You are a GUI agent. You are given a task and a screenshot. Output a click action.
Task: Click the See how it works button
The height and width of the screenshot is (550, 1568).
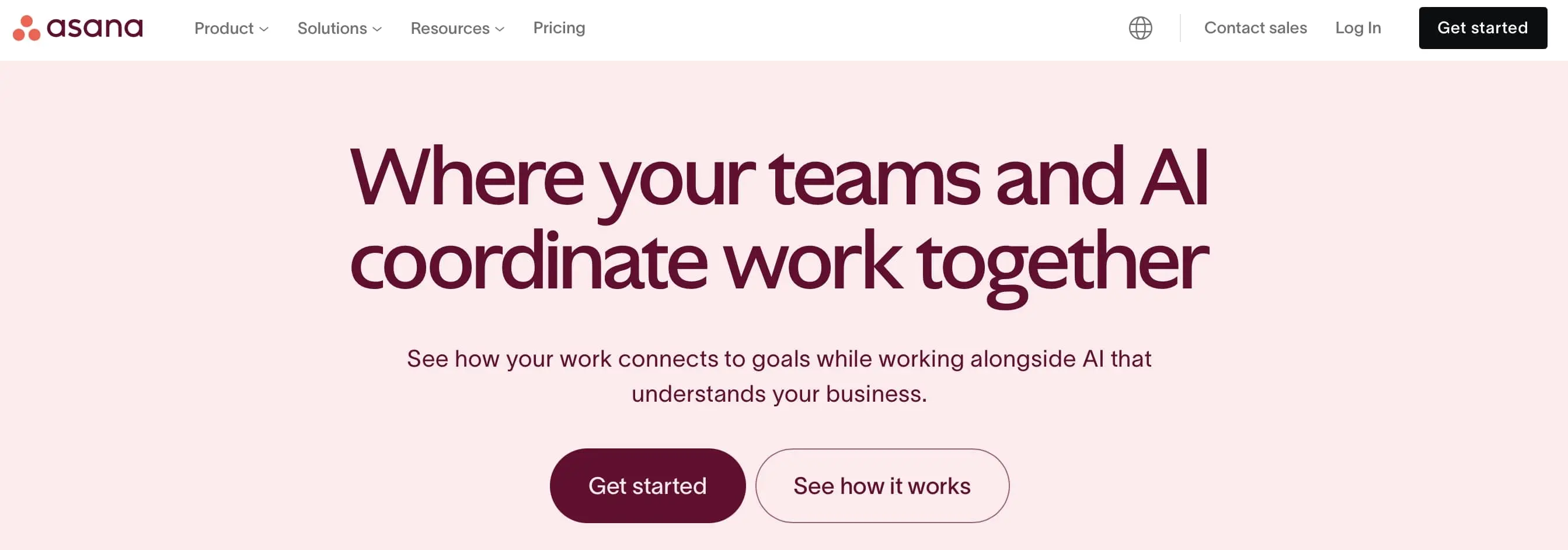882,485
